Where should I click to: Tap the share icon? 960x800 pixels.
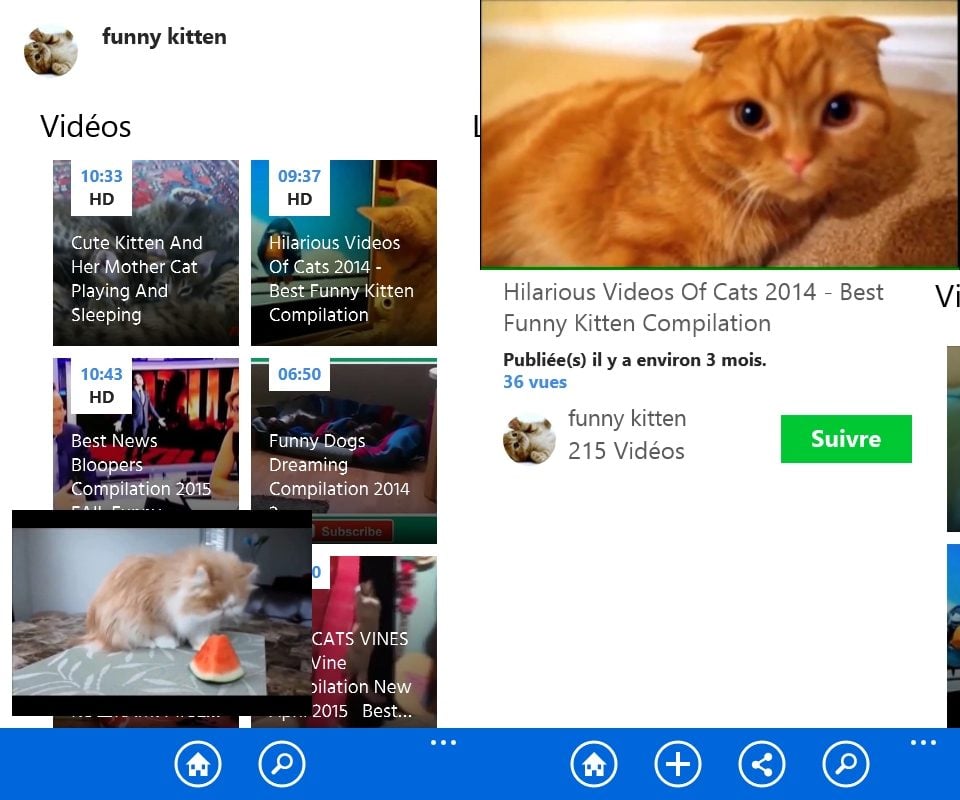click(x=762, y=765)
